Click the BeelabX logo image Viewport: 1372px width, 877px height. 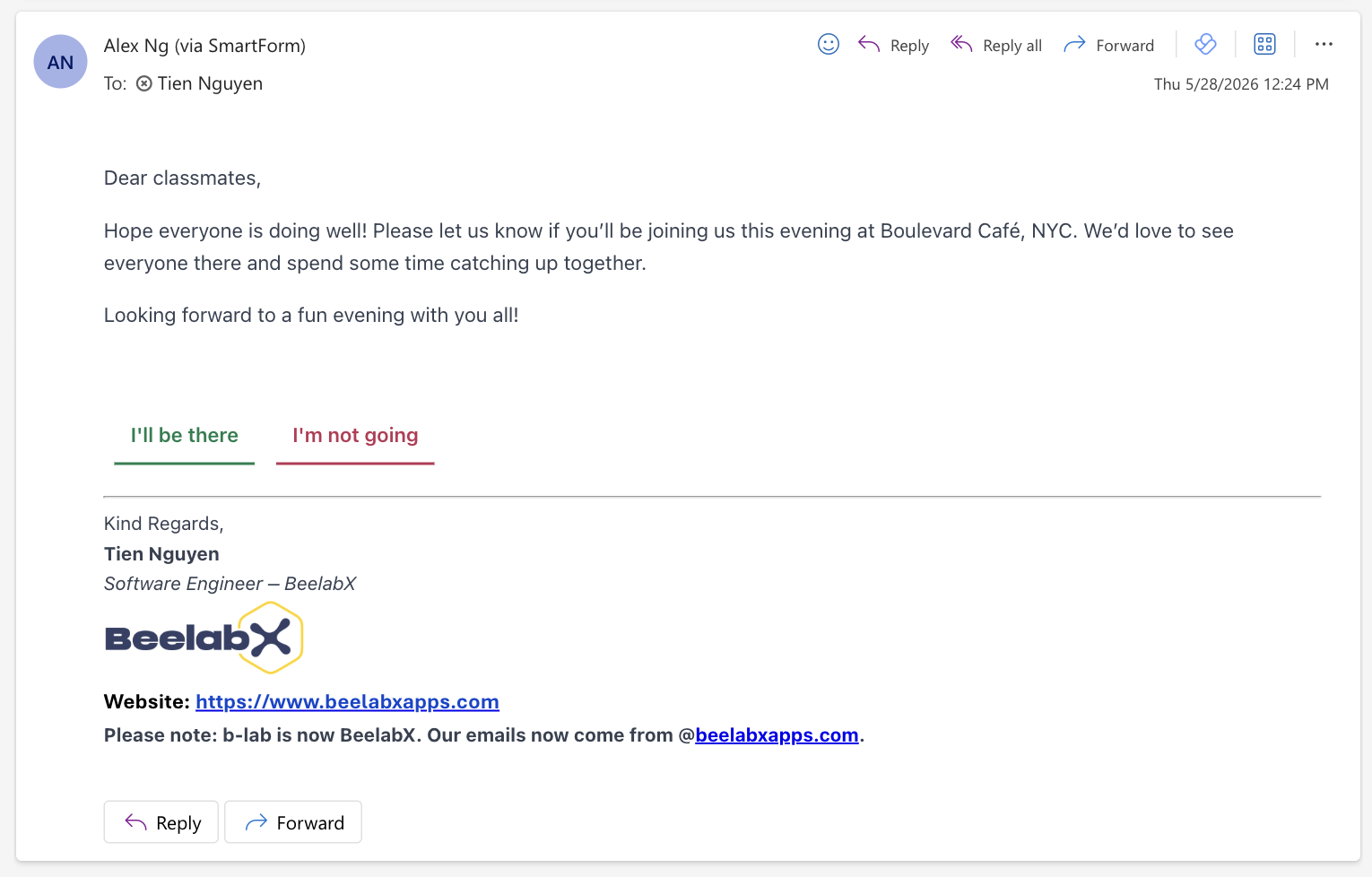pyautogui.click(x=204, y=638)
